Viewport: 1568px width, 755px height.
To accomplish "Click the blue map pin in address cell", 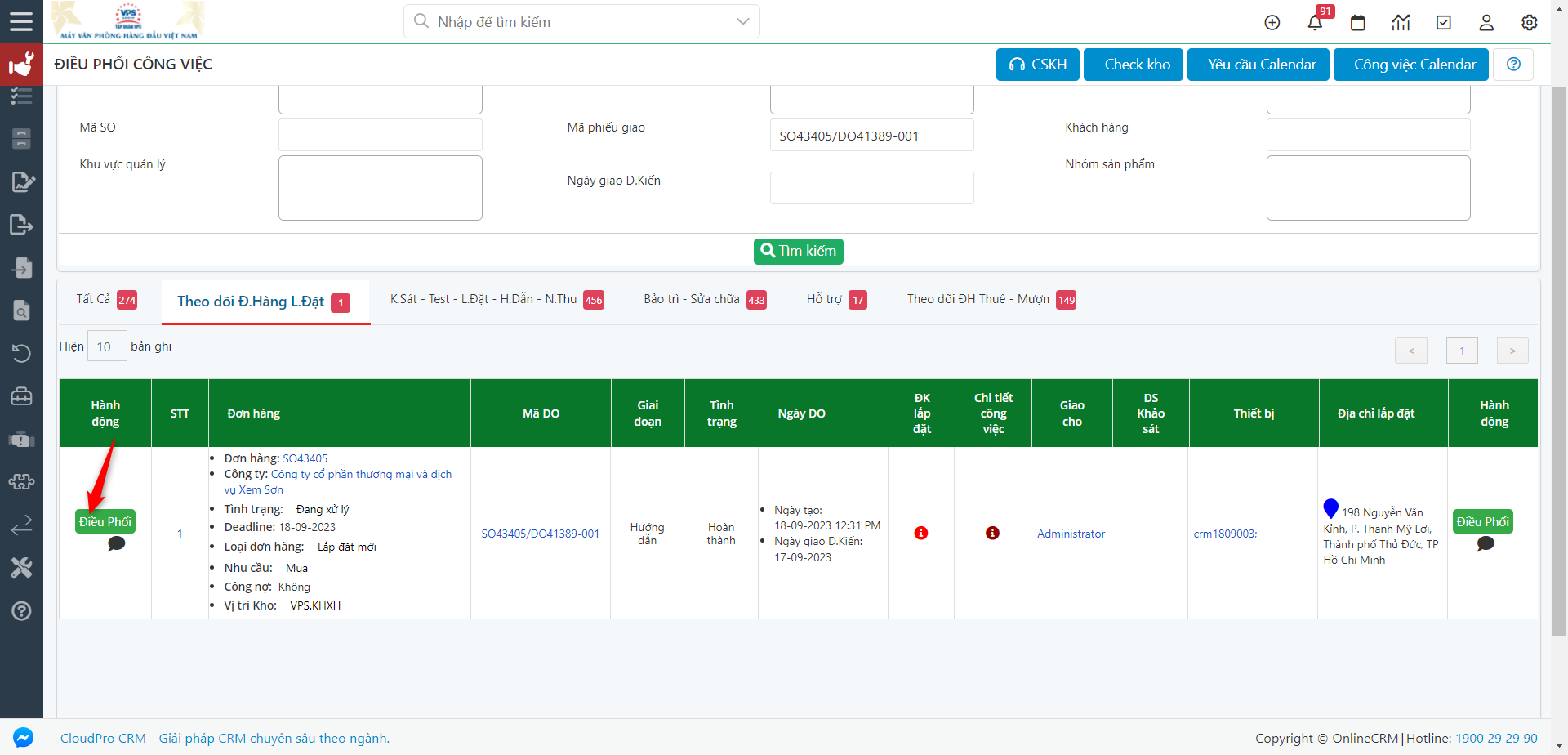I will click(1331, 508).
